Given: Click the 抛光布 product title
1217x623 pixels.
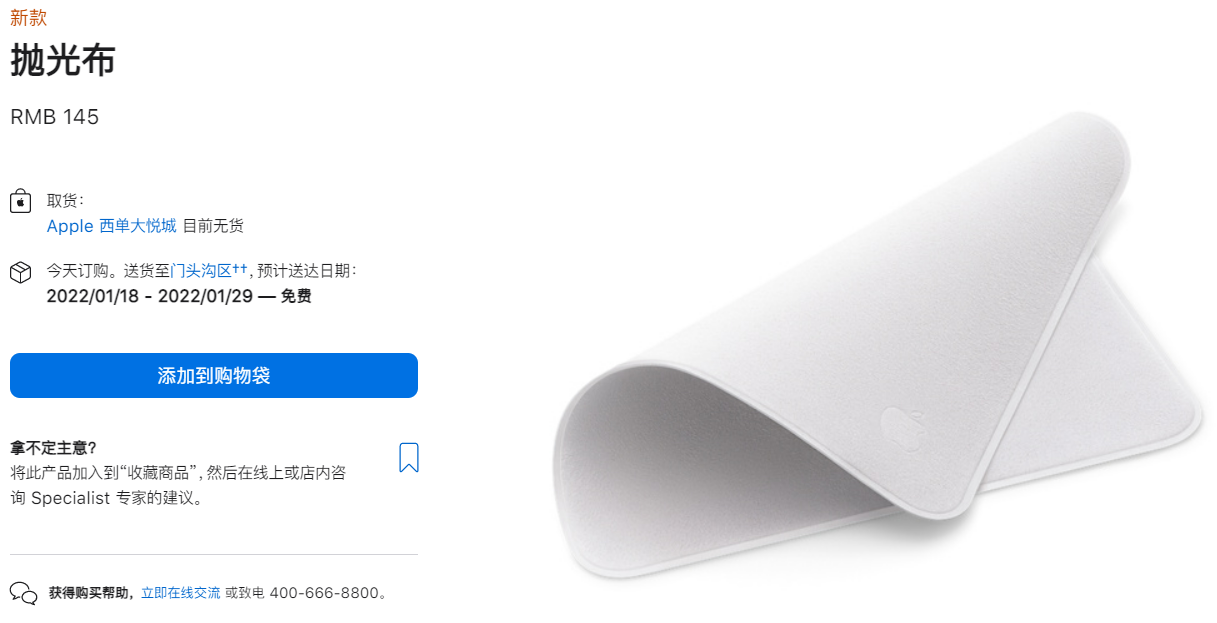Looking at the screenshot, I should pos(63,62).
